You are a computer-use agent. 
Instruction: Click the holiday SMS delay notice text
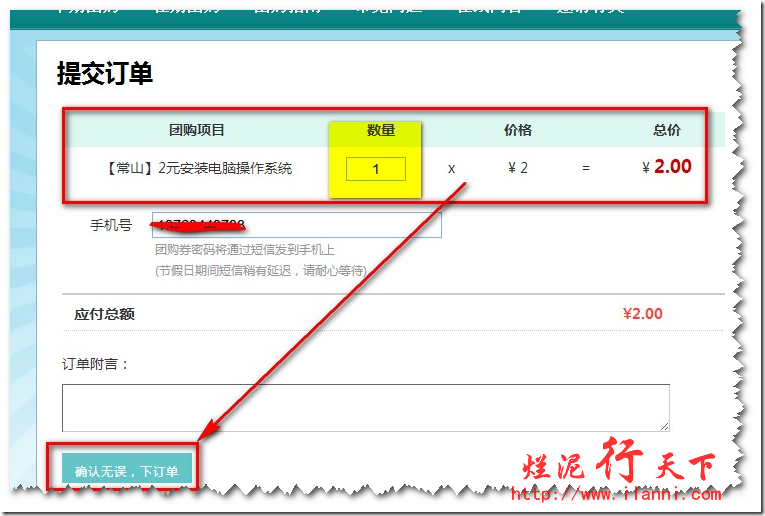pyautogui.click(x=261, y=270)
